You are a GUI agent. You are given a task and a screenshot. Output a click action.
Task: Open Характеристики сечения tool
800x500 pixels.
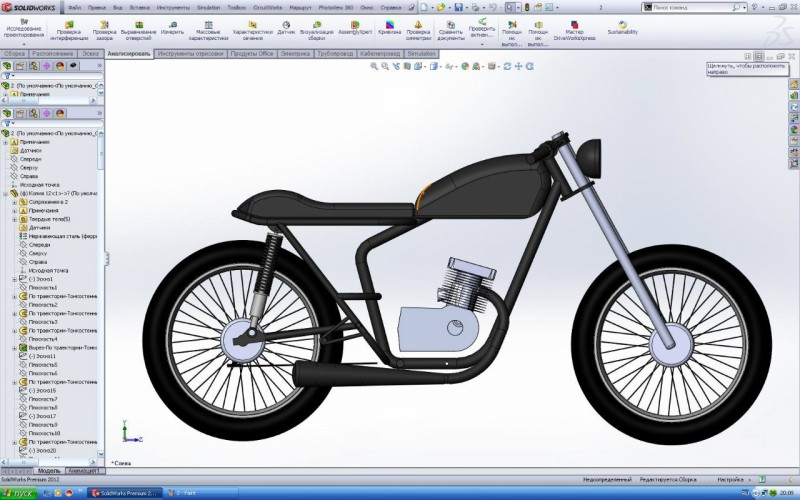(x=252, y=31)
